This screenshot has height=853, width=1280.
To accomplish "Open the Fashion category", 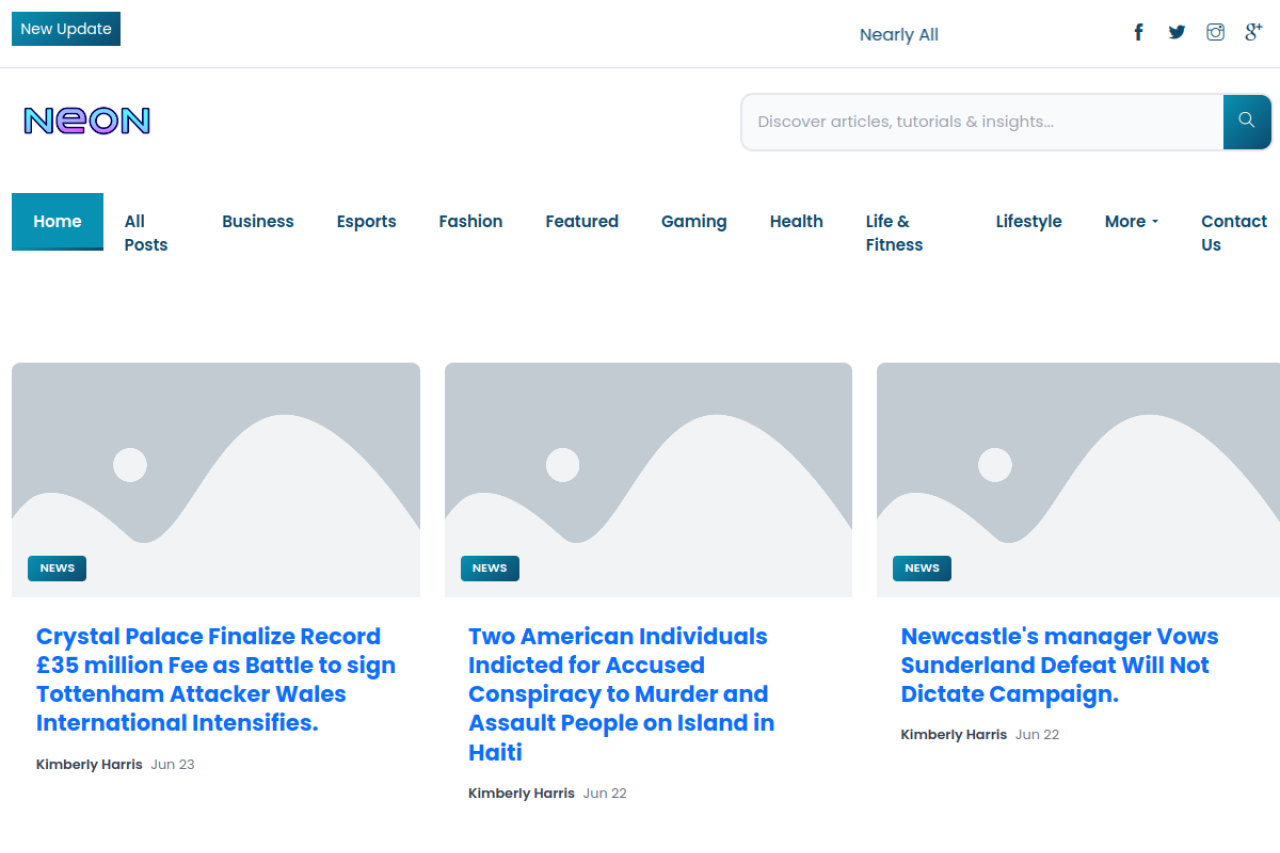I will [471, 222].
